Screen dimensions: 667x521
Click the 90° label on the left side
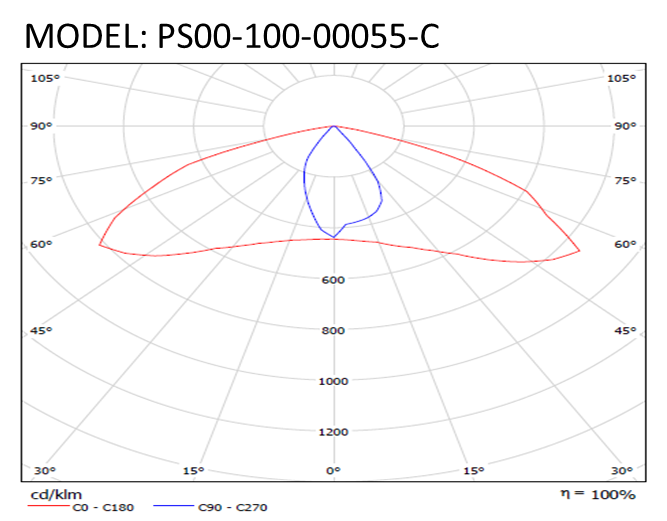coord(41,126)
